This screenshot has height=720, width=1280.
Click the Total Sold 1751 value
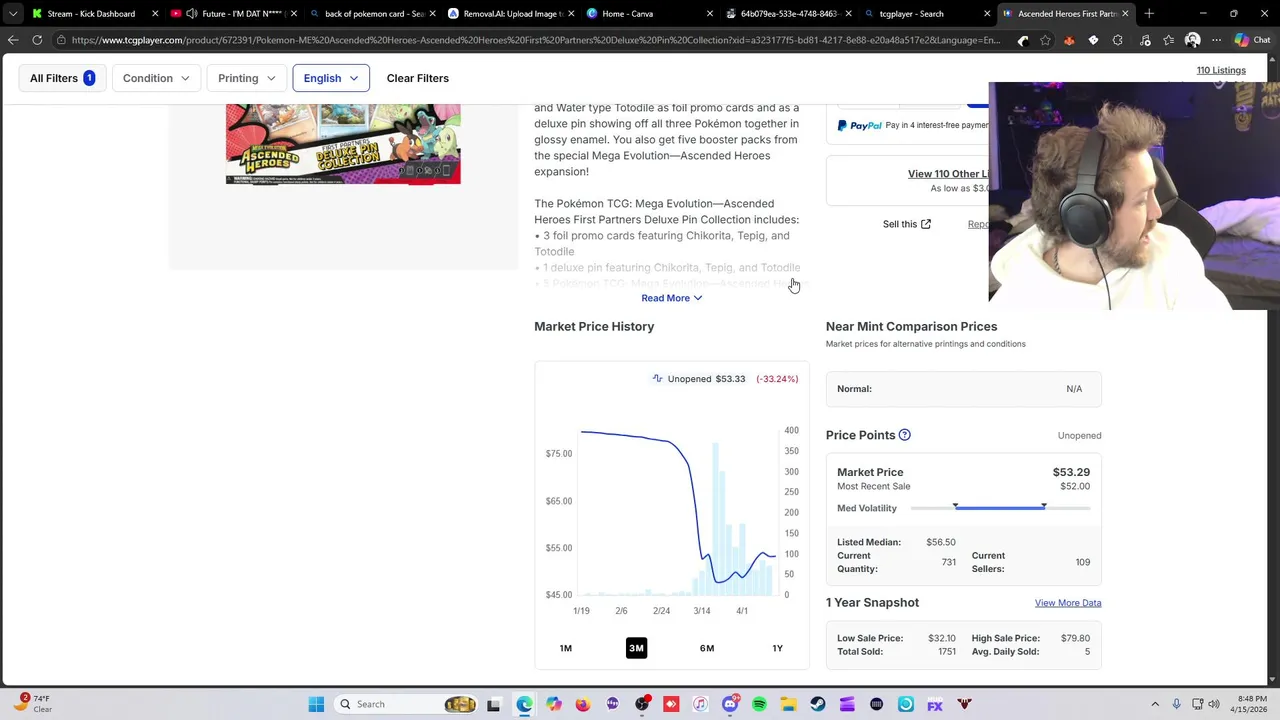946,652
